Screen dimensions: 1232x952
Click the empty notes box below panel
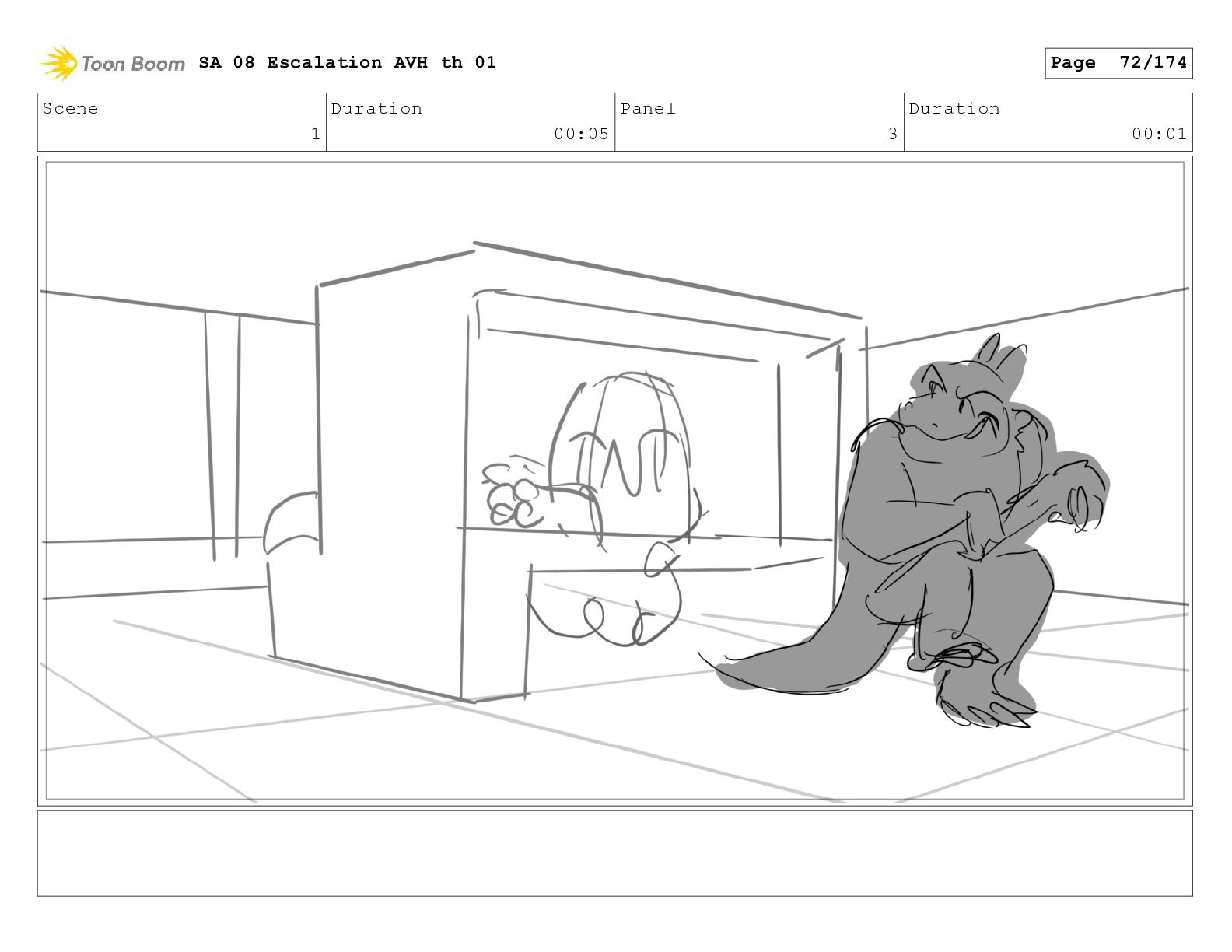pyautogui.click(x=615, y=853)
